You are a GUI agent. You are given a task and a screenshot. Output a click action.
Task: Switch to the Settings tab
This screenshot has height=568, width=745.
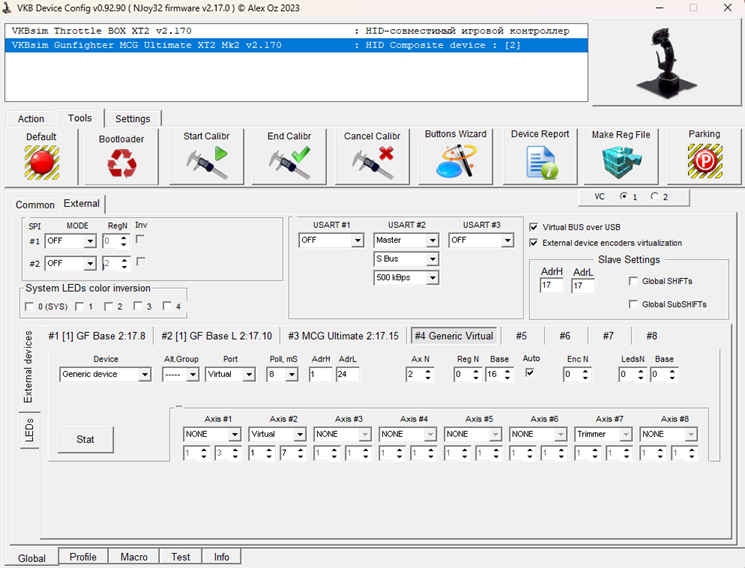pos(133,119)
